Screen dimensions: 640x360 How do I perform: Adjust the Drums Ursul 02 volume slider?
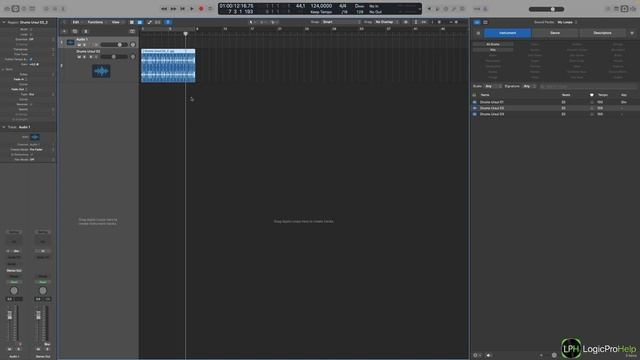pos(114,57)
